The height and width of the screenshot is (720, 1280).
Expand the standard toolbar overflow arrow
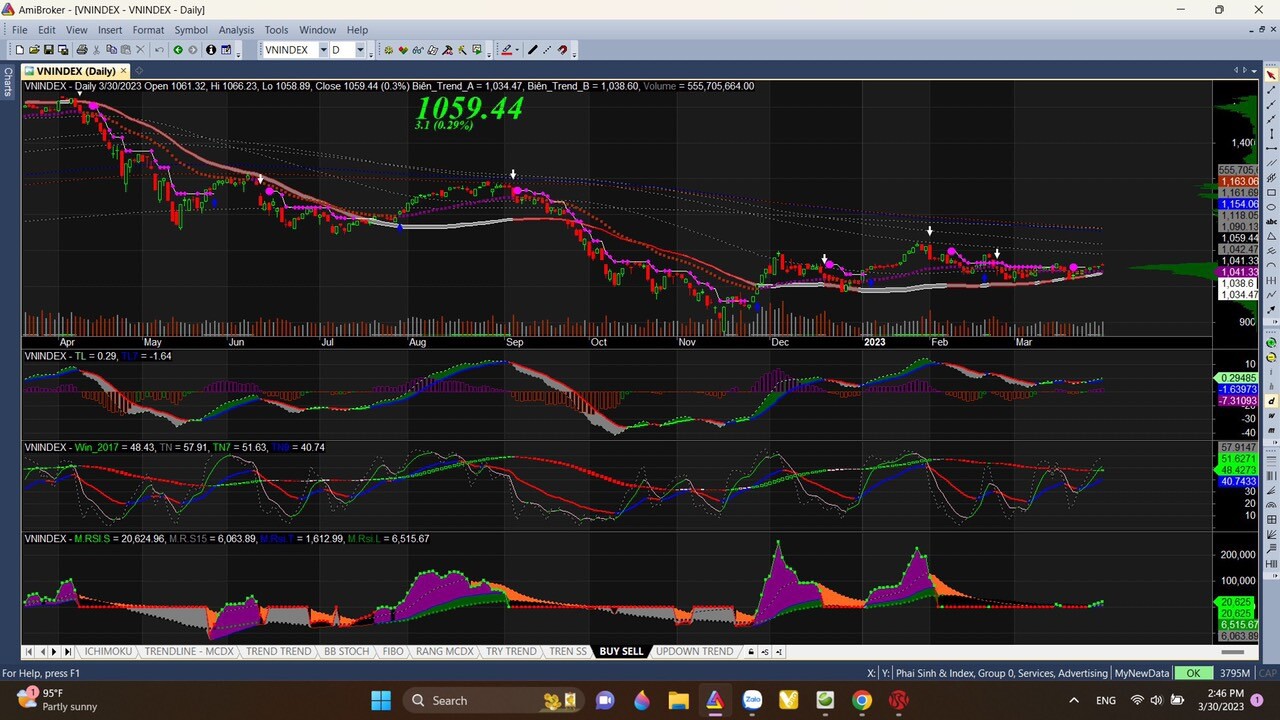(x=238, y=51)
